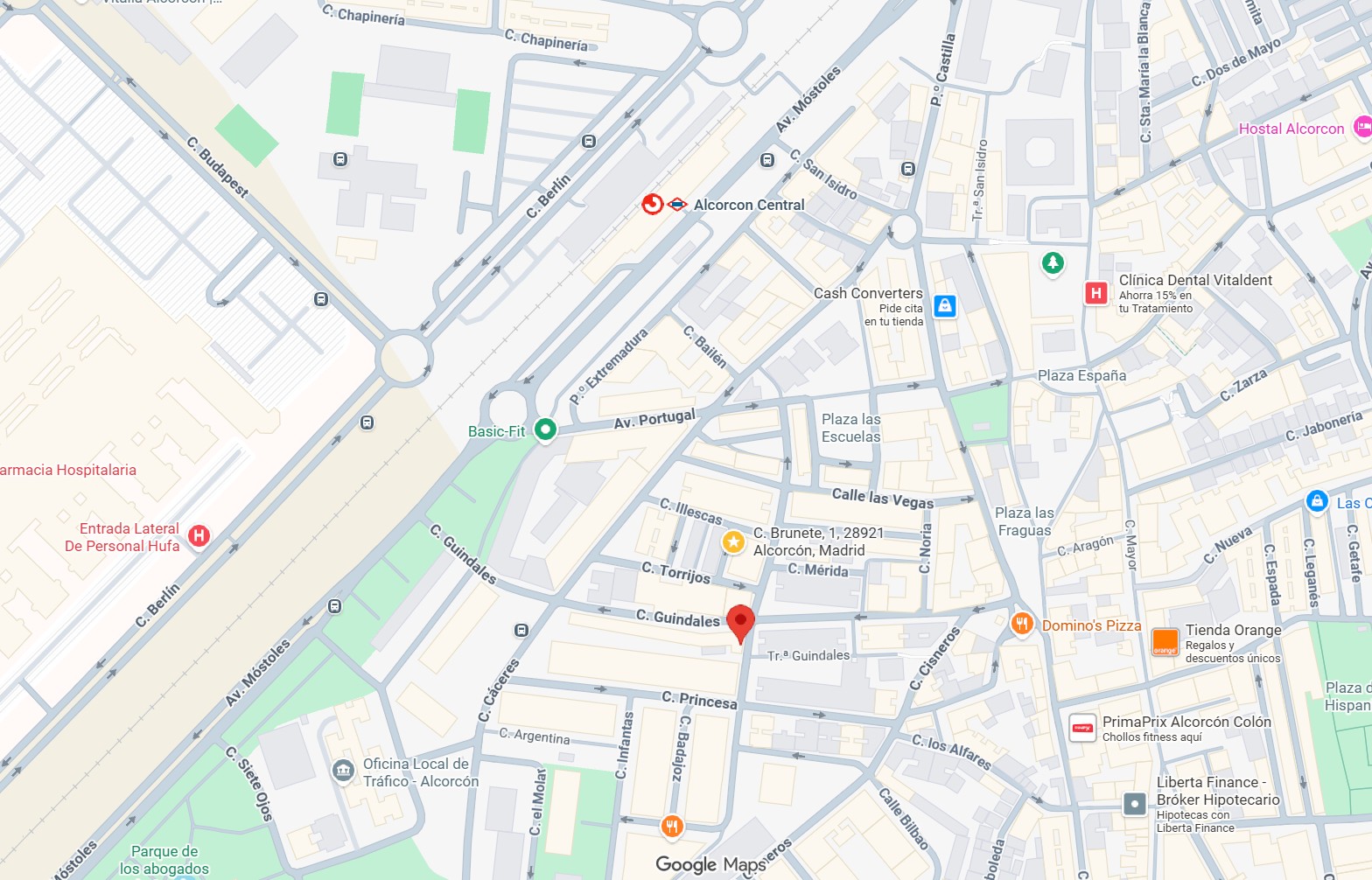Select the green park tree icon near Plaza España
1372x880 pixels.
pyautogui.click(x=1053, y=262)
